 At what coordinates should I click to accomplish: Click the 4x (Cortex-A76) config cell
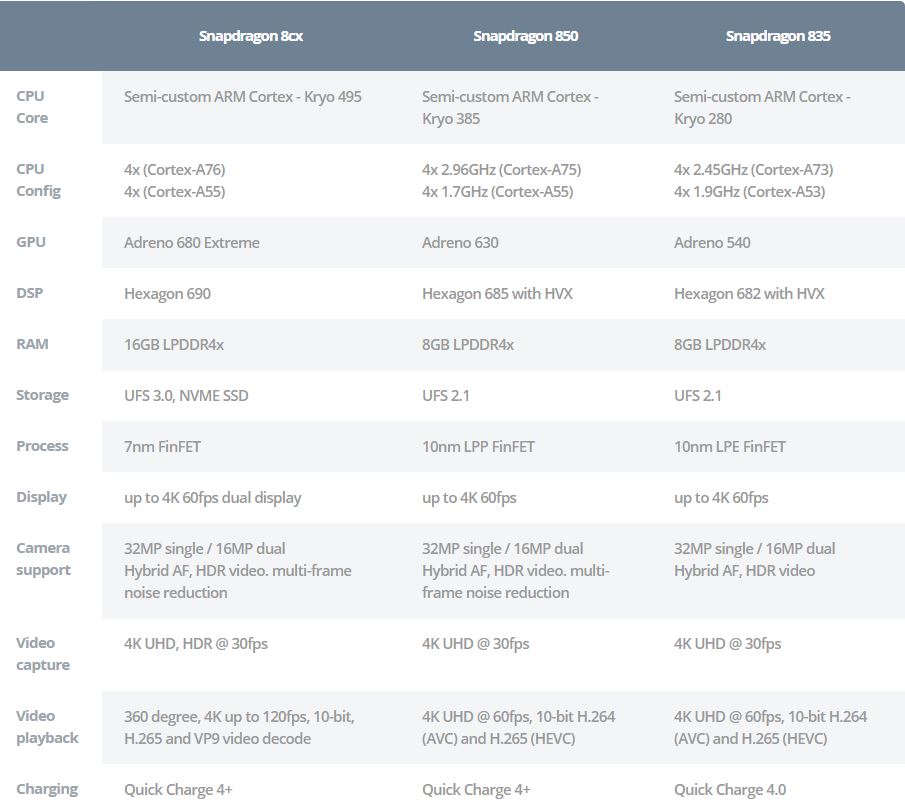click(x=174, y=181)
